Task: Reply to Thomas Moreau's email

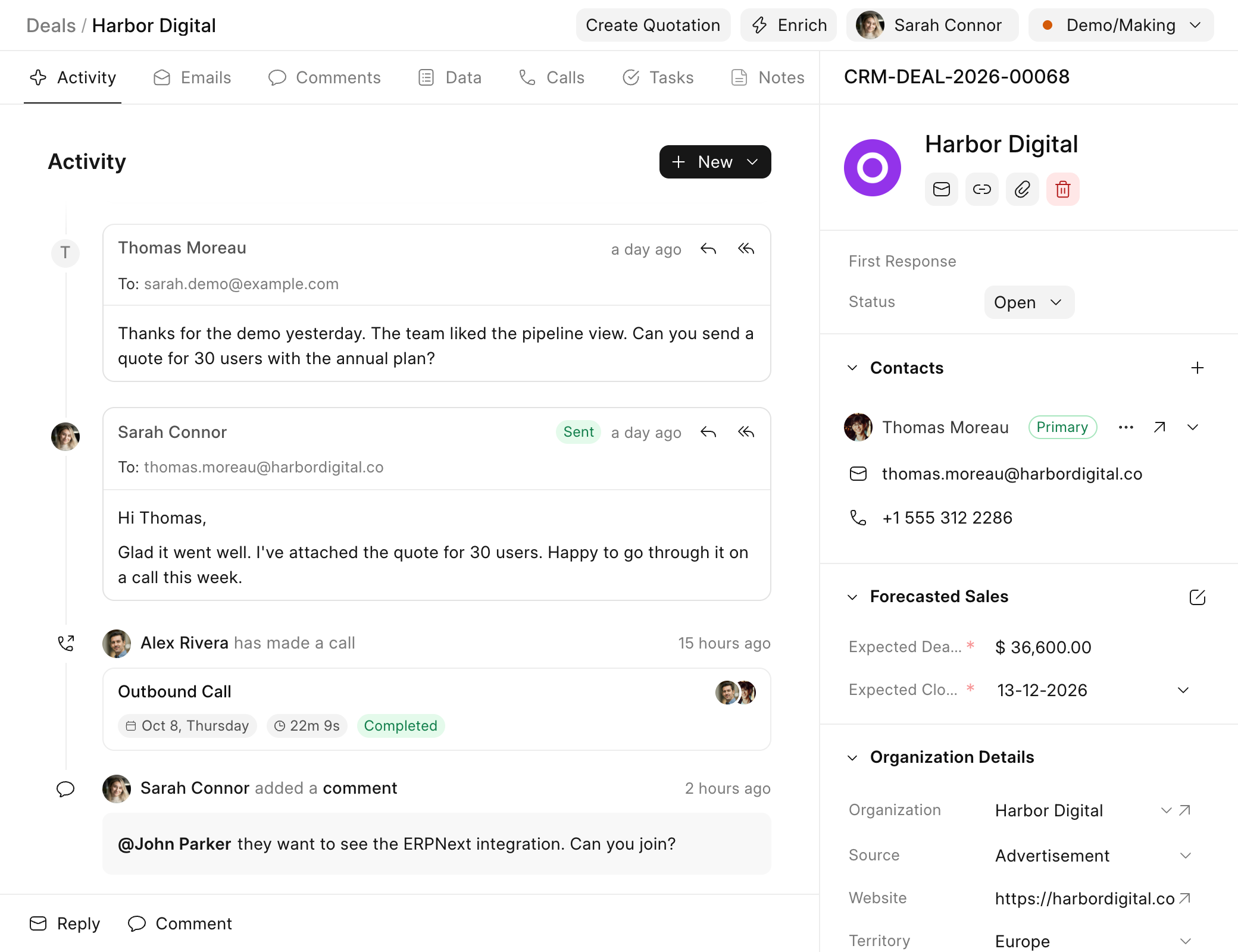Action: coord(708,249)
